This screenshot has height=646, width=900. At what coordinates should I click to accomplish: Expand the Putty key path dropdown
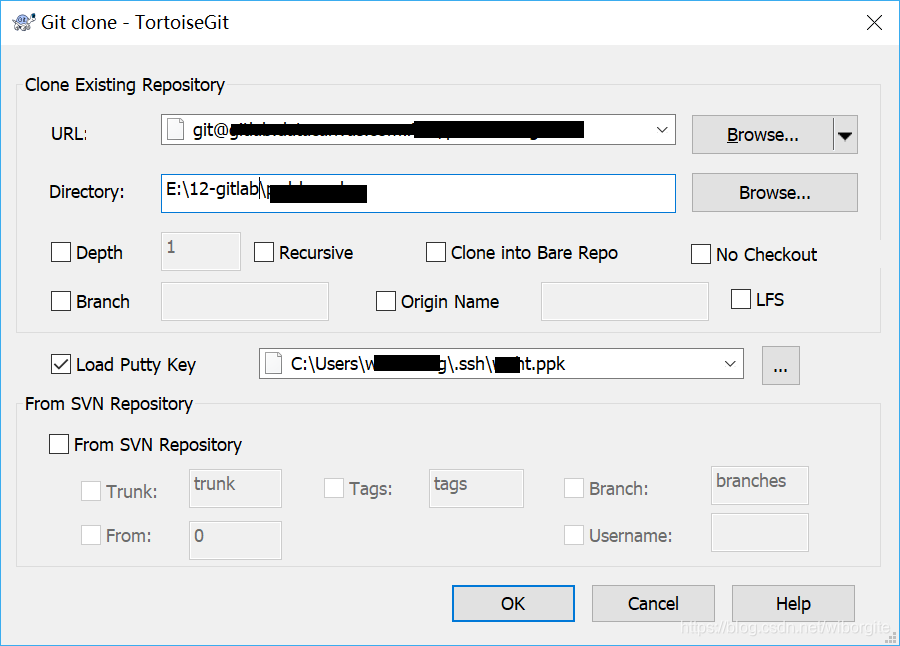click(730, 363)
